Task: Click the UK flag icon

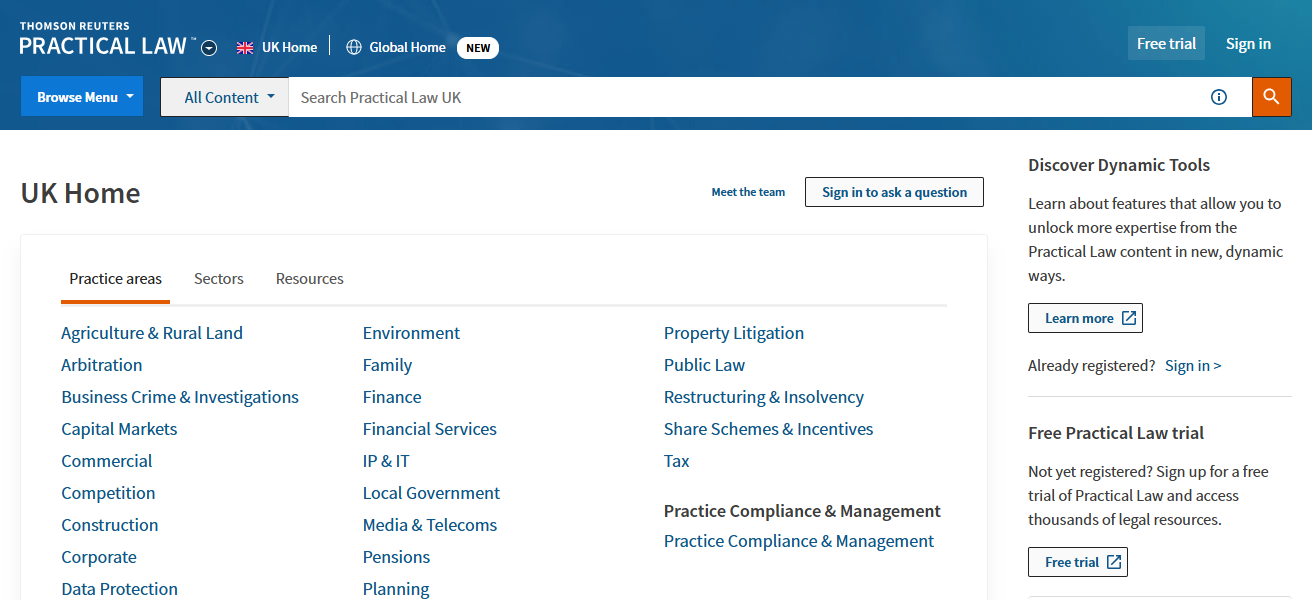Action: coord(245,47)
